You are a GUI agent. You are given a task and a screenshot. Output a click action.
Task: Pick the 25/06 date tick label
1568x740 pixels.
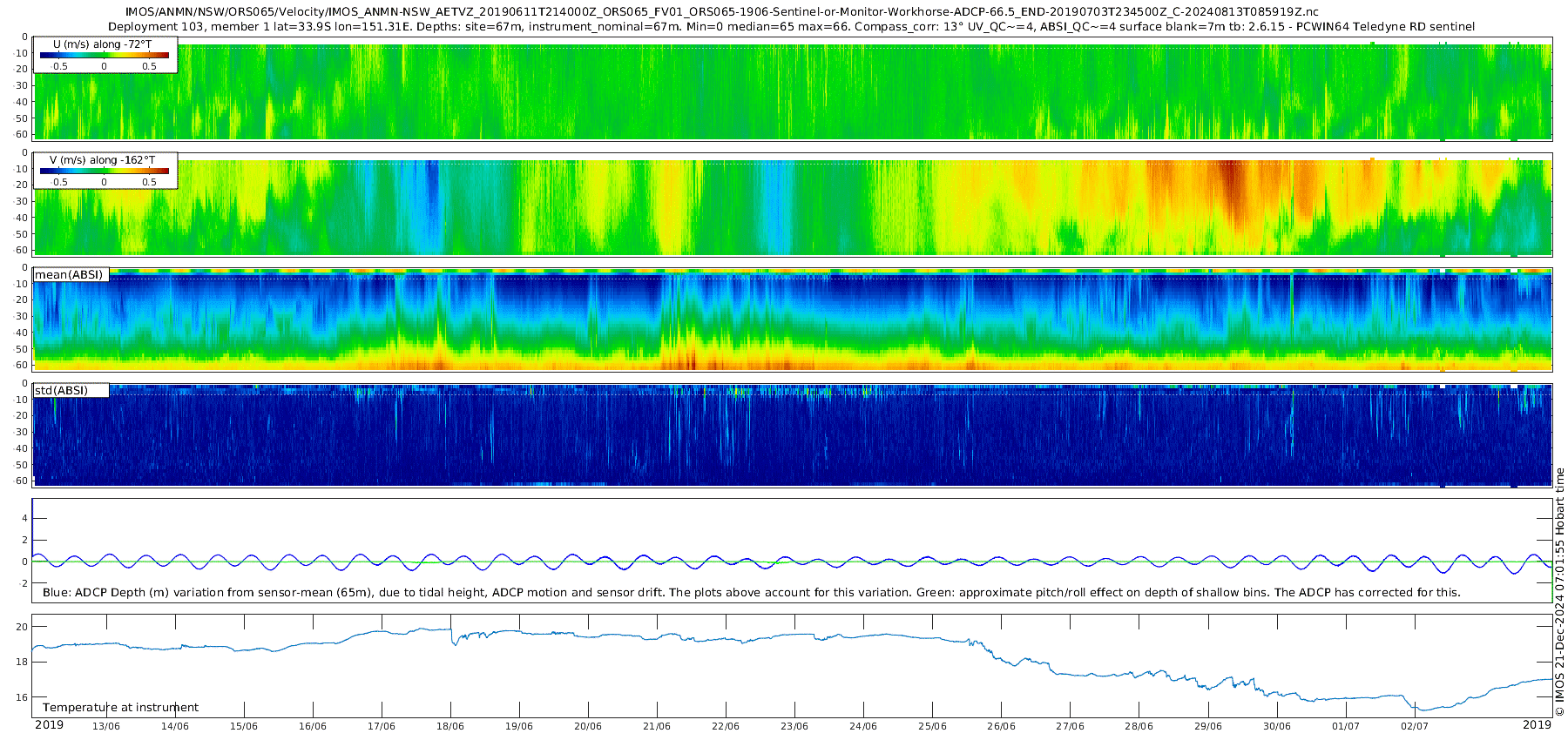932,726
